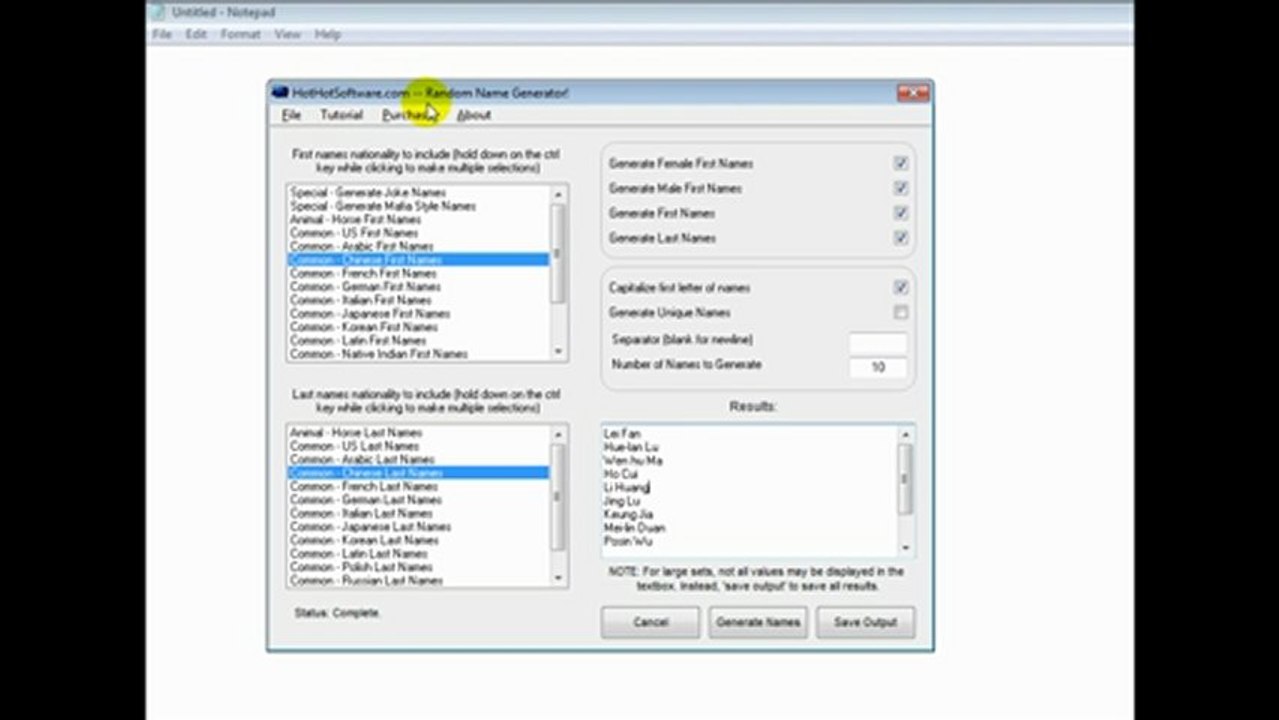Open the Tutorial menu
Viewport: 1279px width, 720px height.
pos(341,115)
